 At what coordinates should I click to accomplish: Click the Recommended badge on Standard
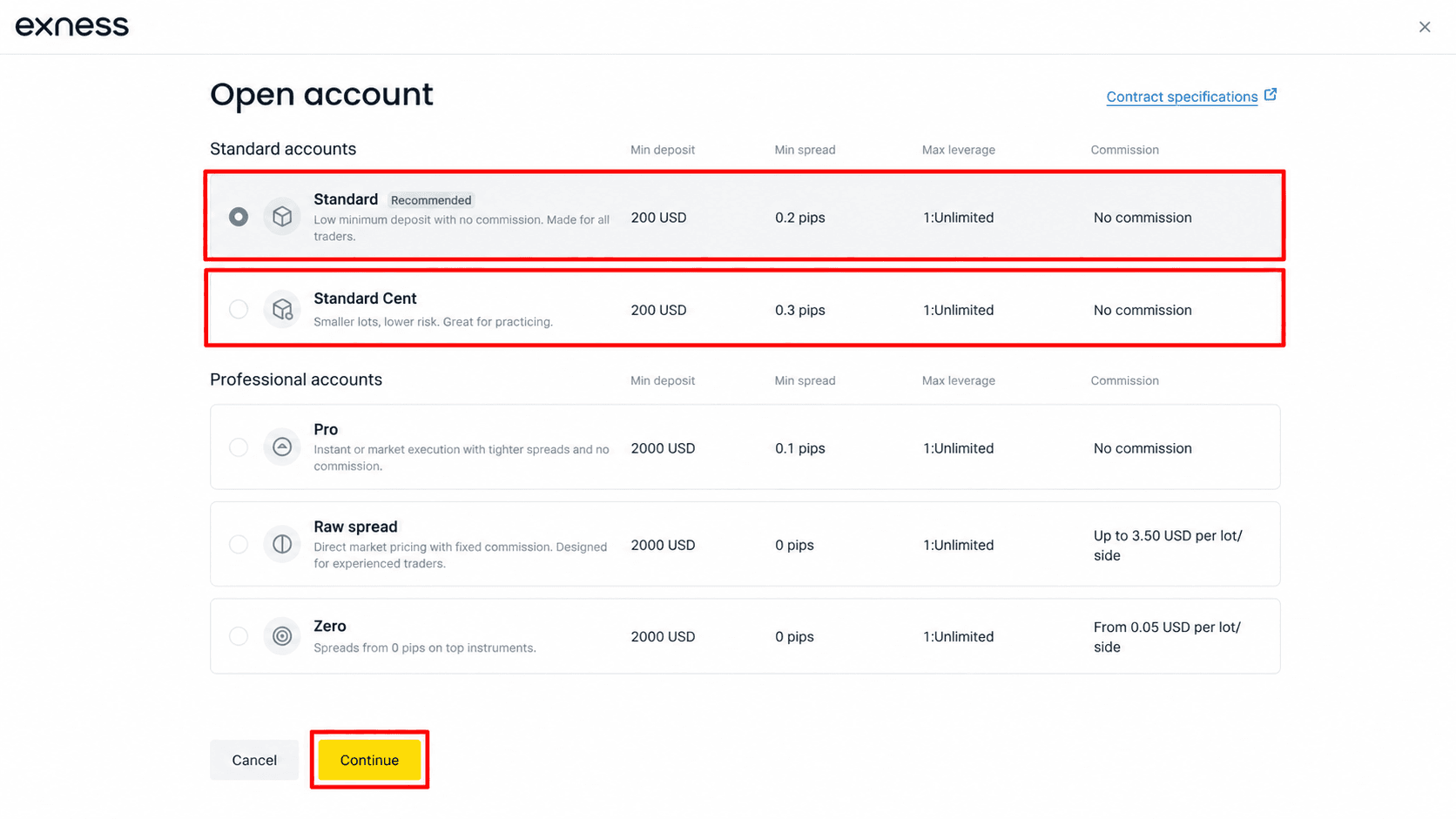click(x=431, y=200)
